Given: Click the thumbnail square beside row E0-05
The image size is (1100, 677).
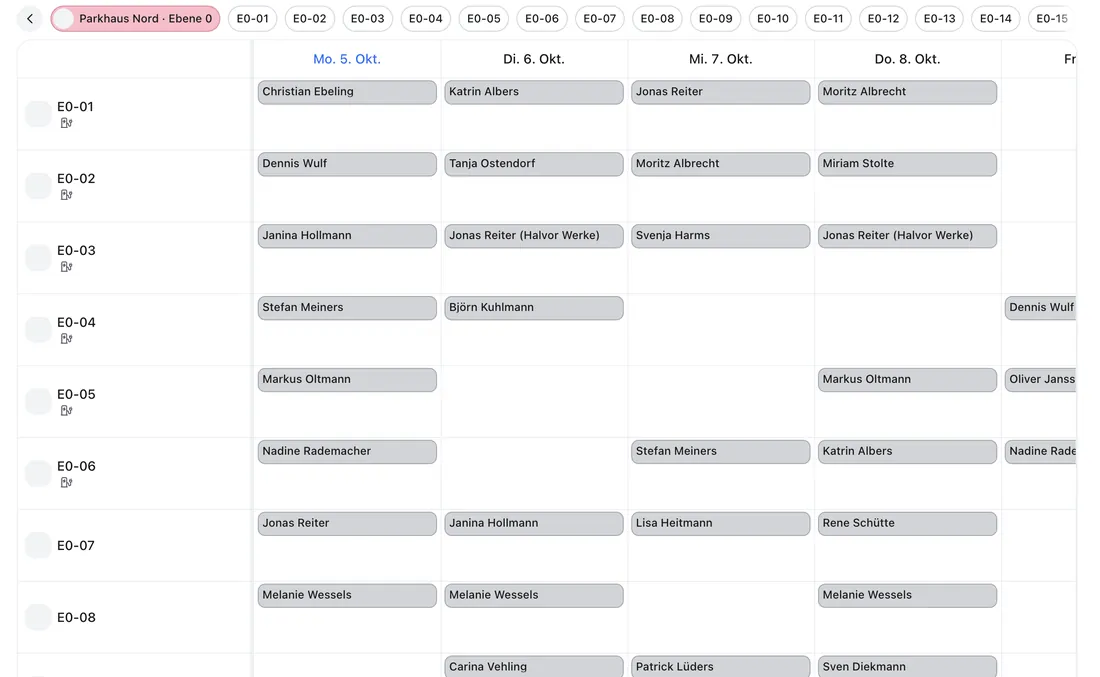Looking at the screenshot, I should (38, 401).
